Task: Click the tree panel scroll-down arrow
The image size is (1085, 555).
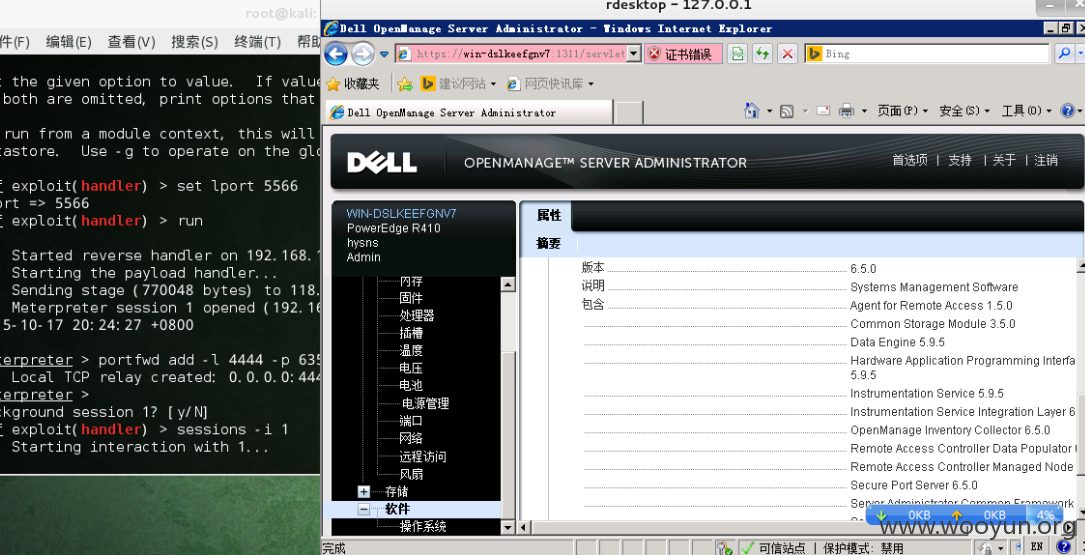Action: pyautogui.click(x=508, y=527)
